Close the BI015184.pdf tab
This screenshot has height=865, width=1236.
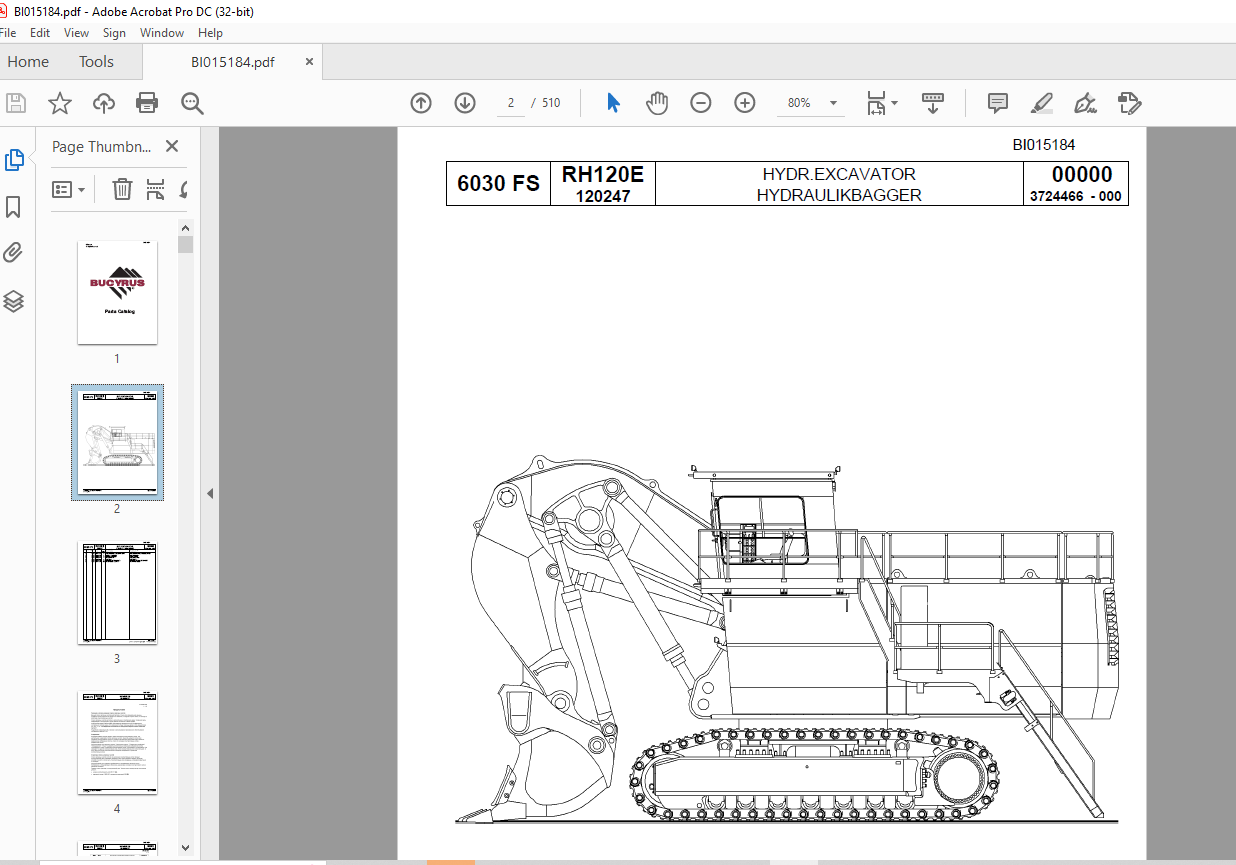(x=309, y=62)
